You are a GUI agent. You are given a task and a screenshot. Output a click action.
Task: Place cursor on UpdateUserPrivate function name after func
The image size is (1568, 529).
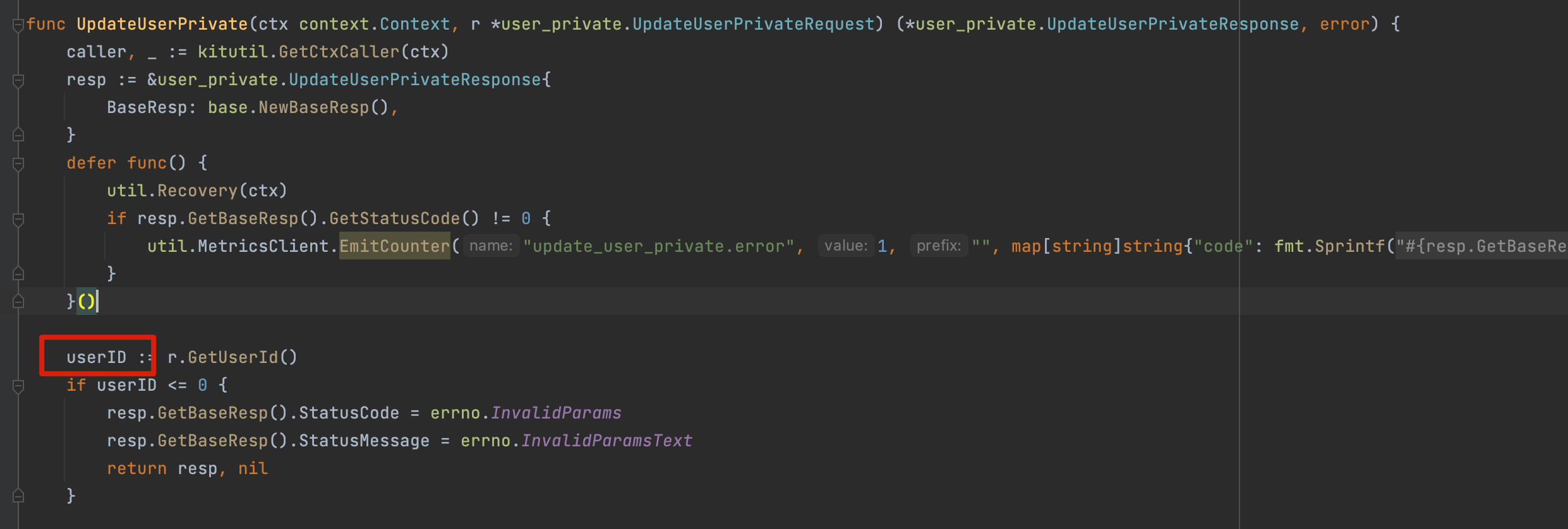pyautogui.click(x=162, y=24)
